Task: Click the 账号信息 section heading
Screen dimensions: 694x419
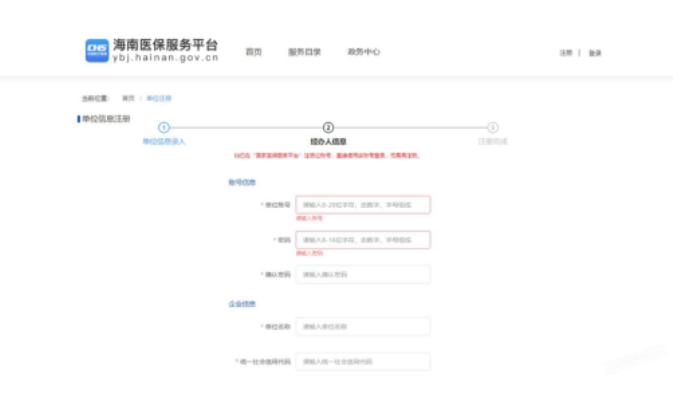Action: pos(242,182)
